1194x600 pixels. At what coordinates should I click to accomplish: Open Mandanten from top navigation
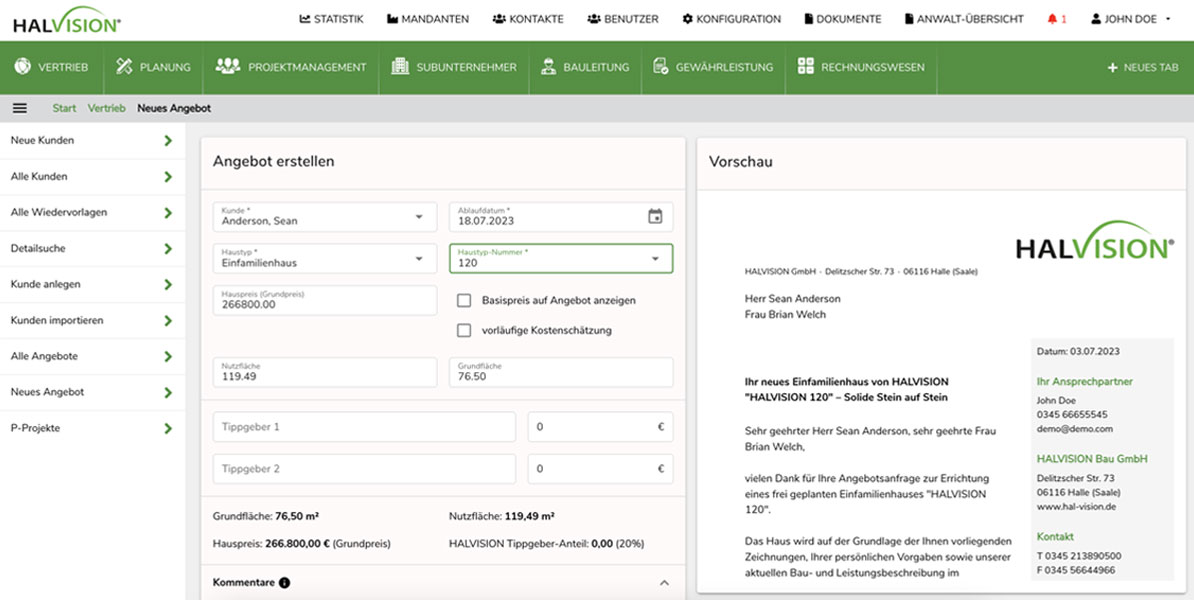[x=428, y=19]
